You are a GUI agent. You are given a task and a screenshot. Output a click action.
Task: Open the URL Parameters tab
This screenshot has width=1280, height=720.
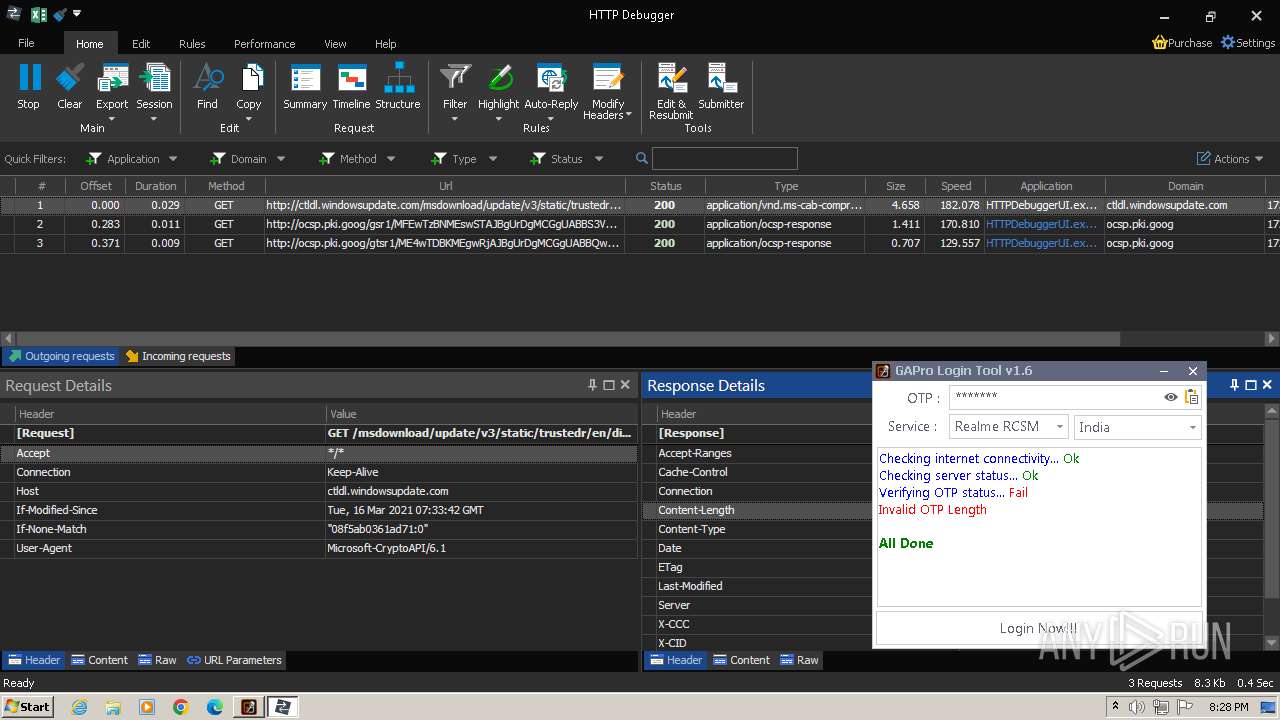[x=234, y=660]
